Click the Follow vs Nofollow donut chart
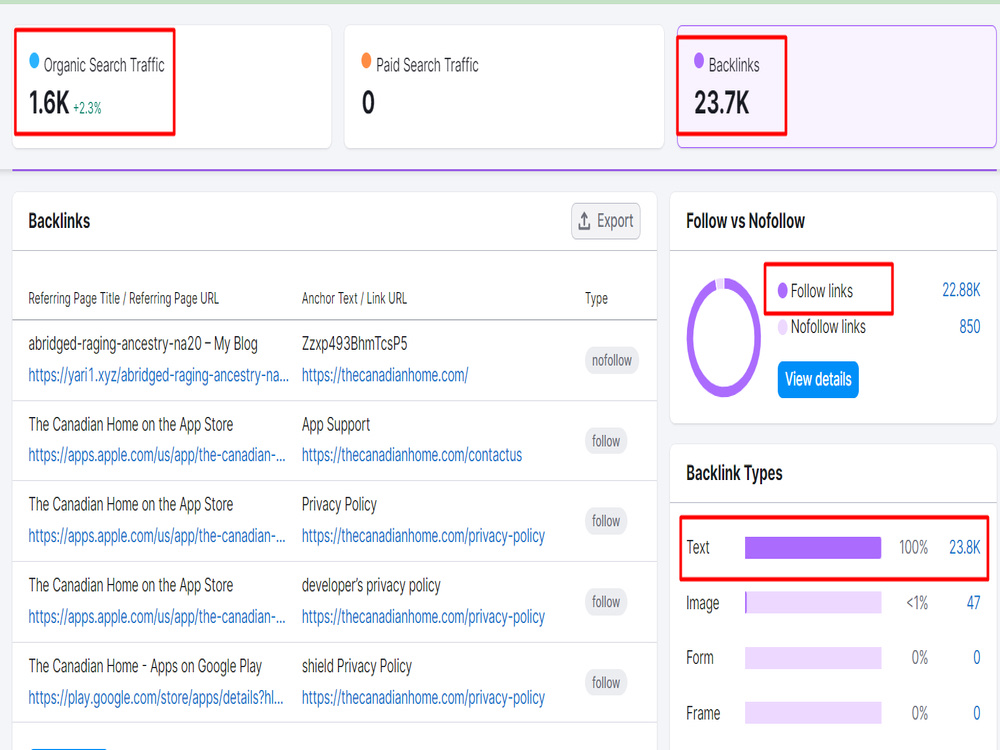This screenshot has width=1000, height=750. click(x=724, y=337)
